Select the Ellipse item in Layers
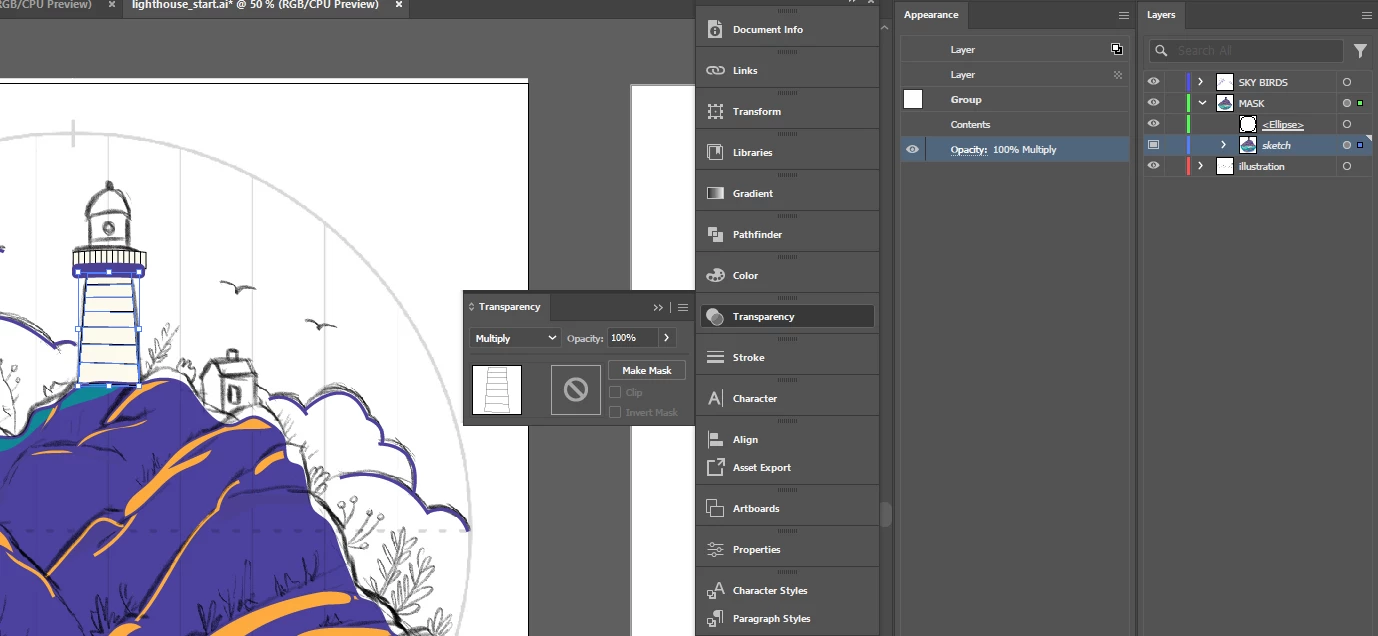This screenshot has height=636, width=1378. tap(1283, 125)
